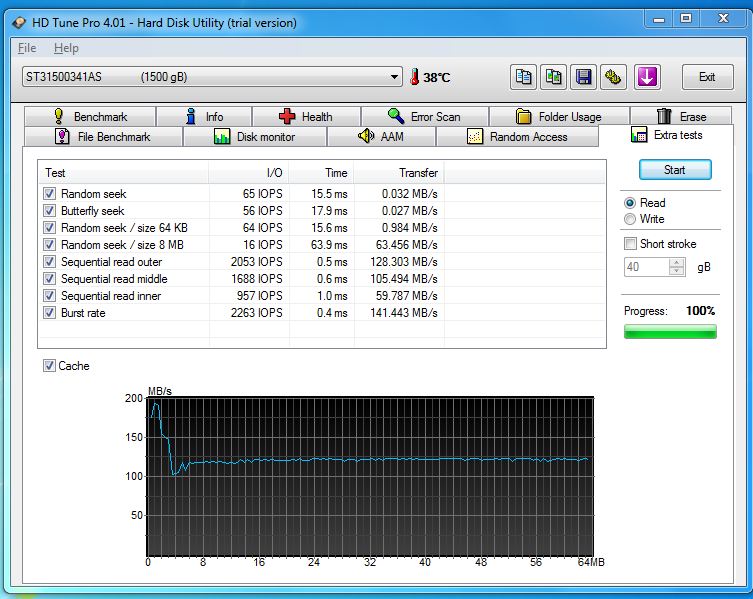The image size is (753, 599).
Task: Open the Health tab
Action: click(306, 117)
